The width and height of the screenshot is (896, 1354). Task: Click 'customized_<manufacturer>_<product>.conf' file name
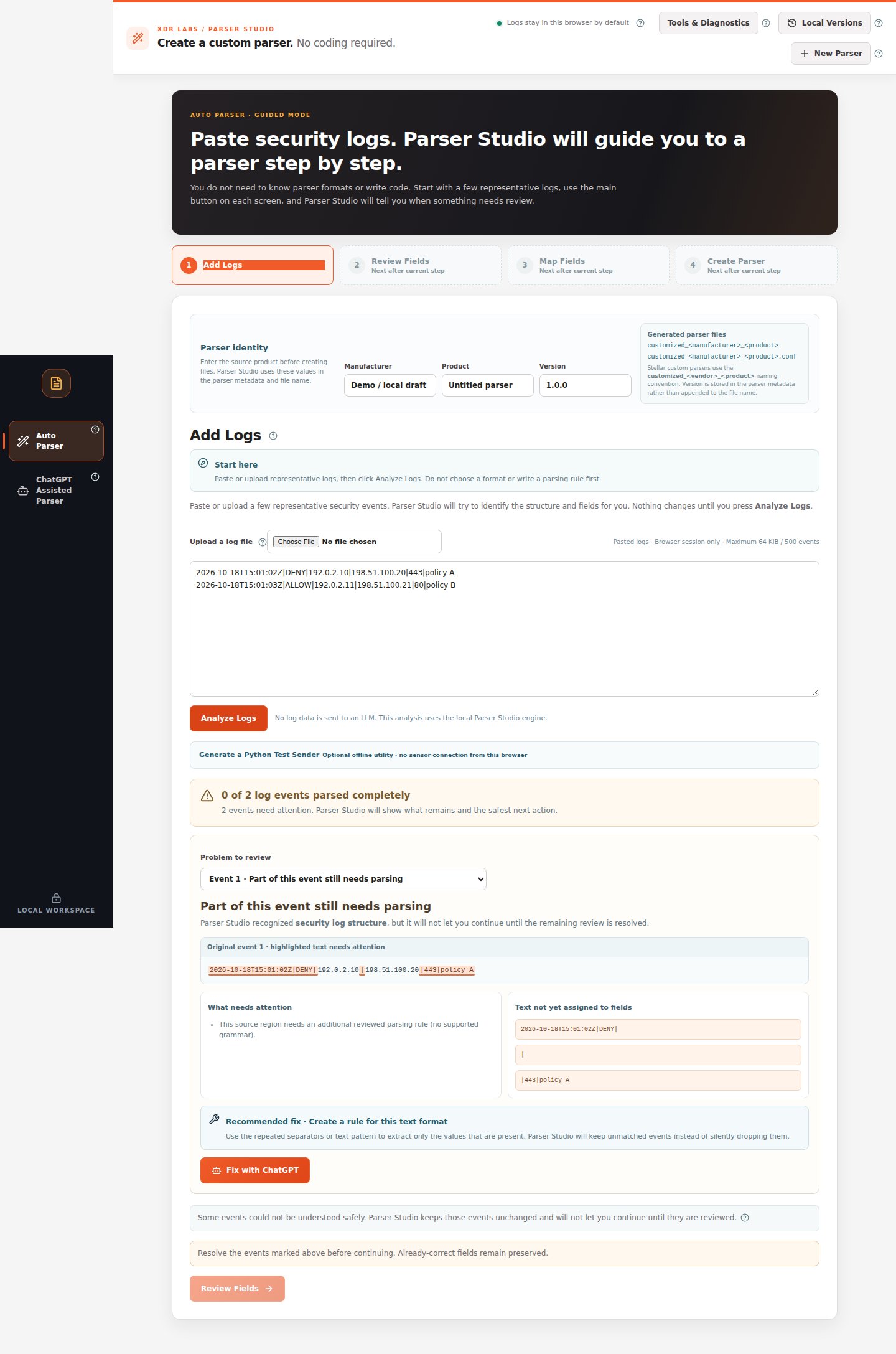click(722, 357)
